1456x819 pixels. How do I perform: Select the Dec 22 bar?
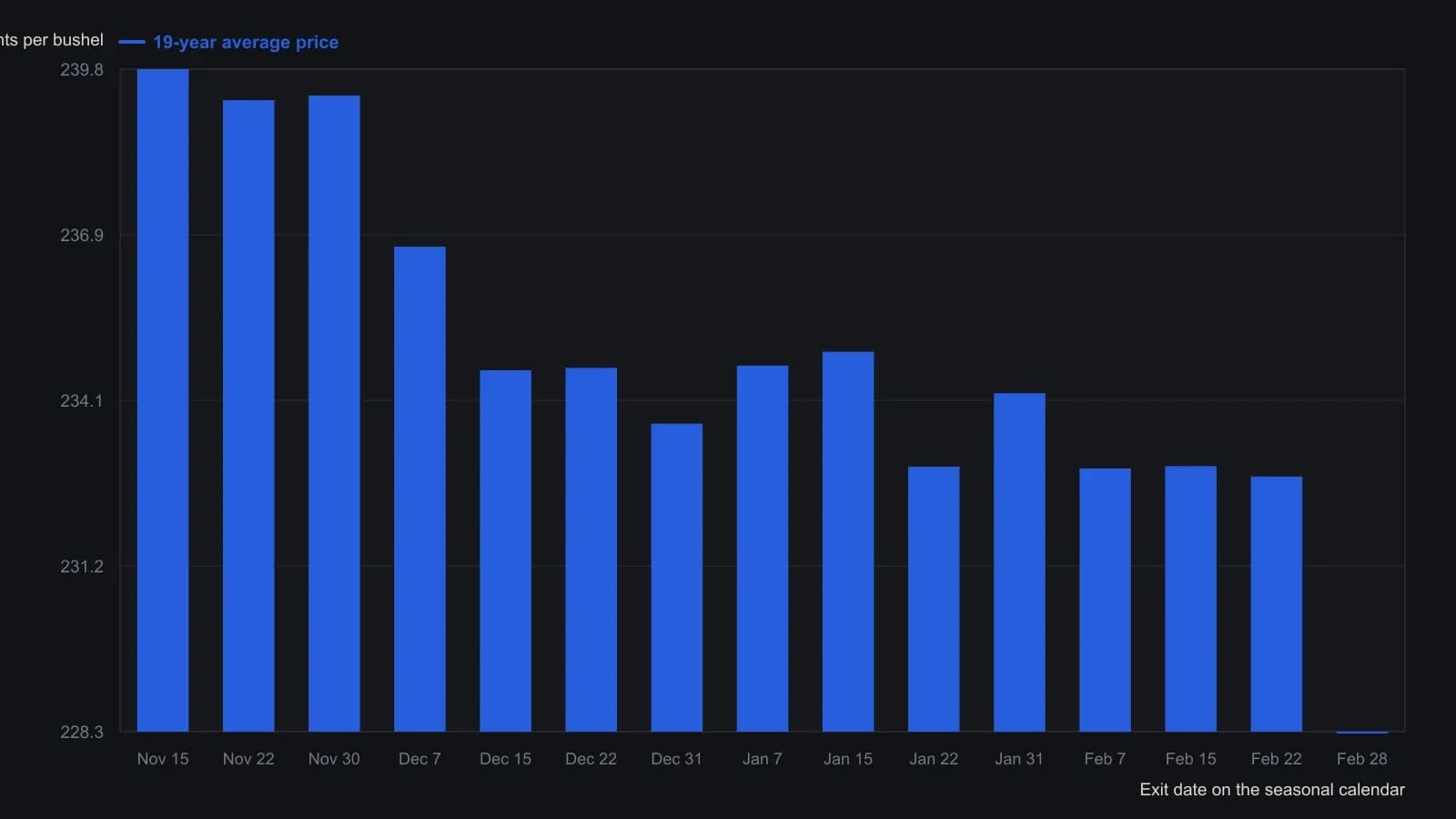pos(591,550)
